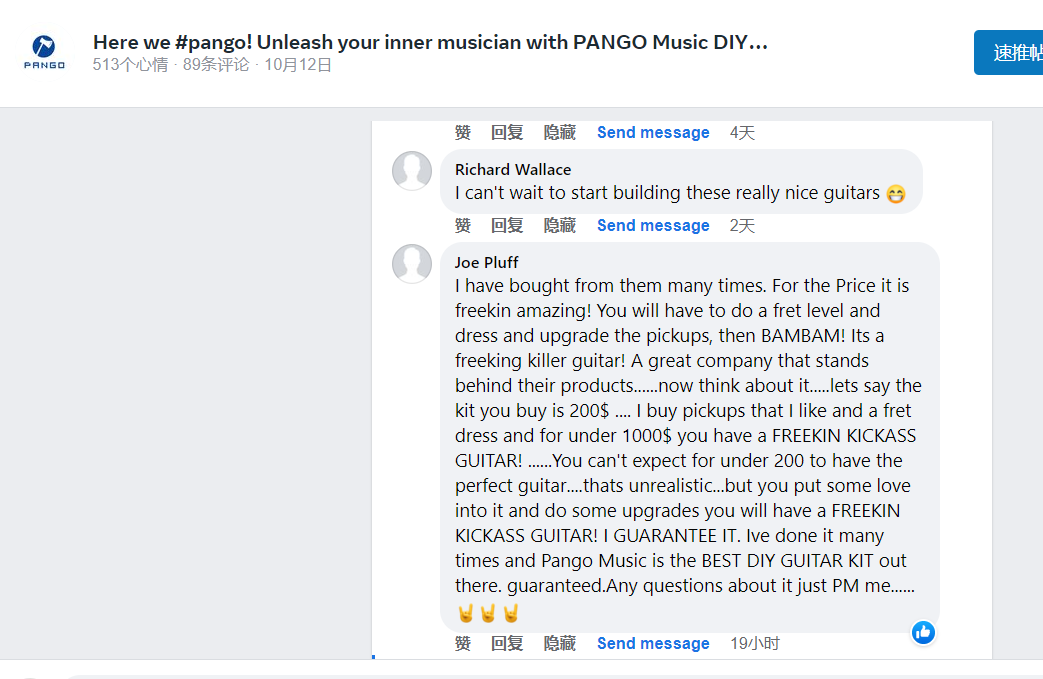Click Send message under Richard Wallace's comment
The height and width of the screenshot is (679, 1043).
pos(653,225)
